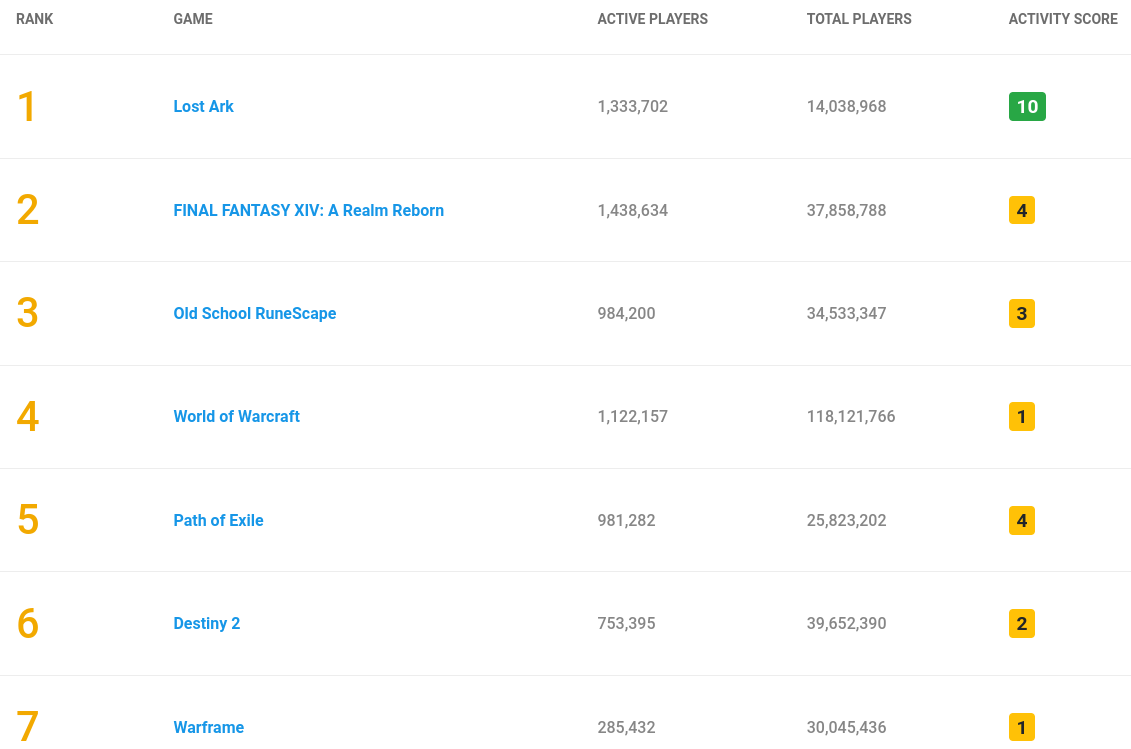The height and width of the screenshot is (749, 1131).
Task: Open FINAL FANTASY XIV: A Realm Reborn link
Action: point(309,211)
